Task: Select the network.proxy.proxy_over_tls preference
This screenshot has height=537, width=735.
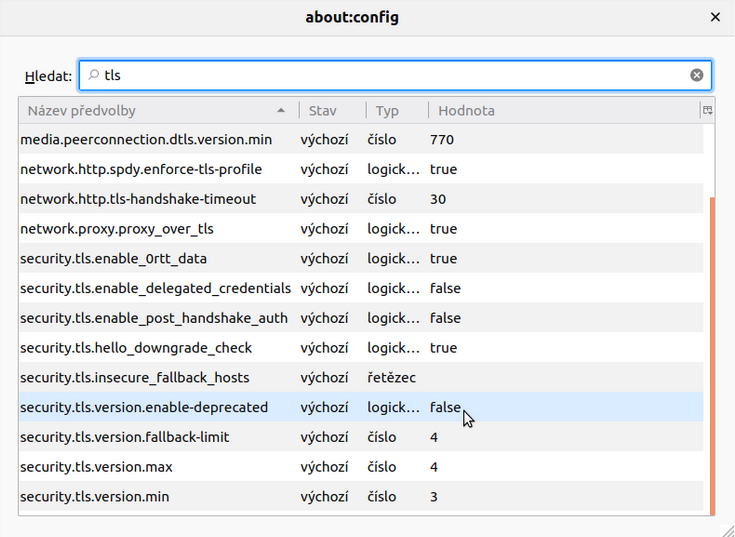Action: pyautogui.click(x=117, y=229)
